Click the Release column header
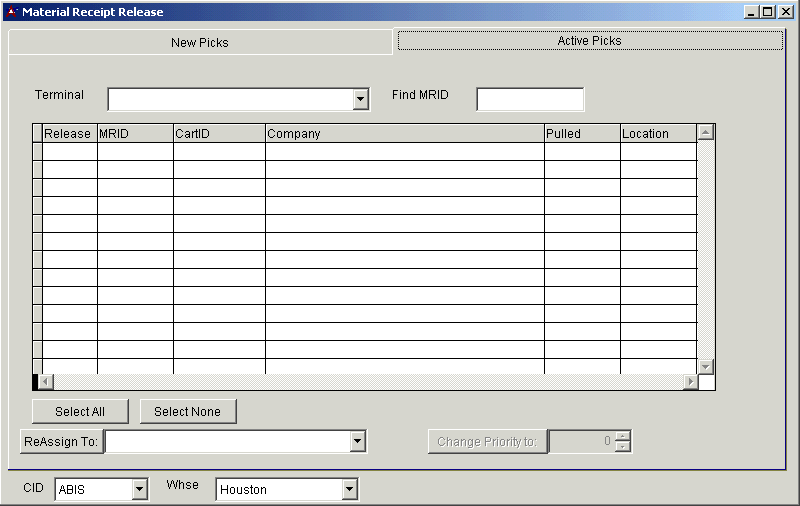The width and height of the screenshot is (800, 506). pos(68,133)
